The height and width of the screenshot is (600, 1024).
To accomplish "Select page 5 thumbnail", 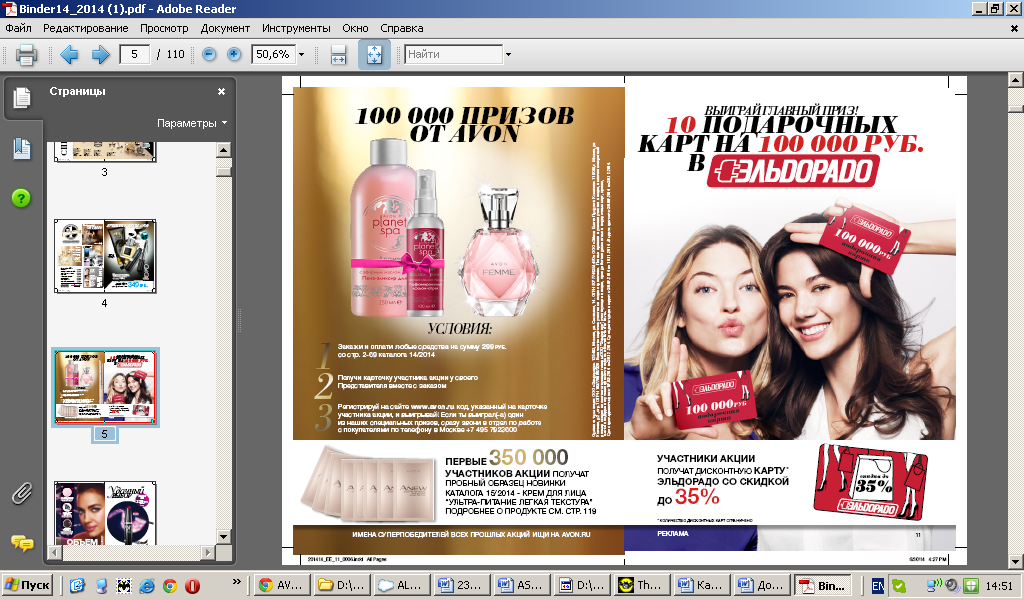I will click(x=104, y=387).
